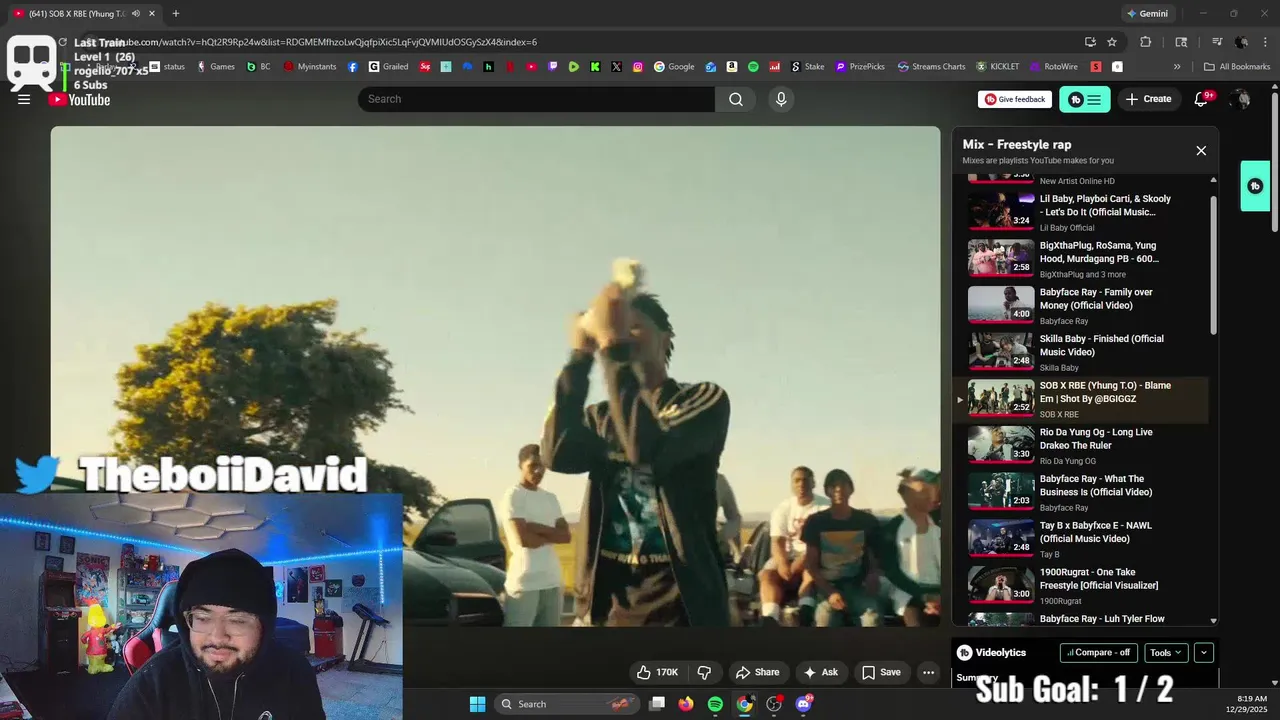Open Firefox from the taskbar
Viewport: 1280px width, 720px height.
point(685,704)
